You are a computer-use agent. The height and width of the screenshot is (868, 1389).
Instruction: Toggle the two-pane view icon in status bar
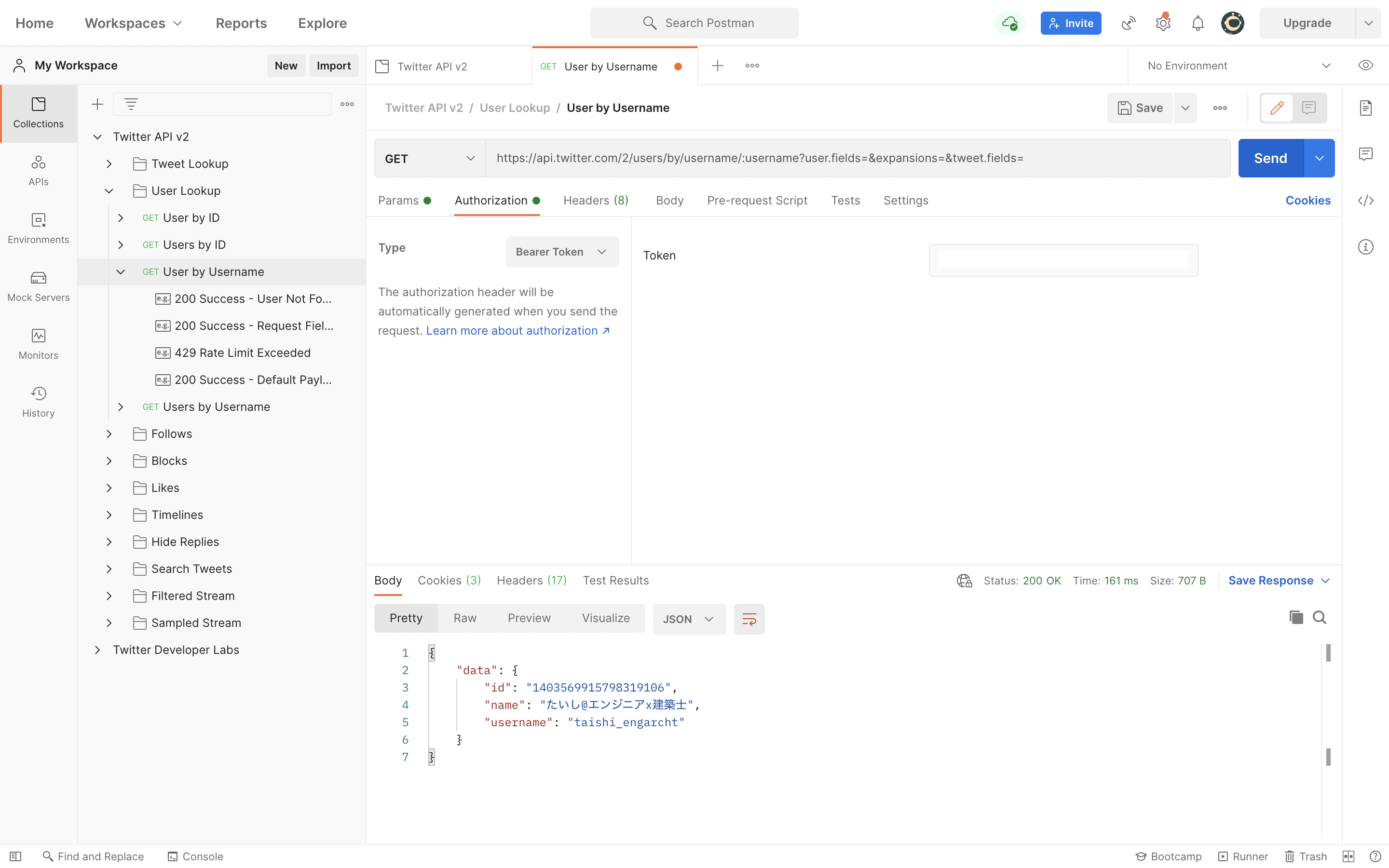pyautogui.click(x=1348, y=856)
